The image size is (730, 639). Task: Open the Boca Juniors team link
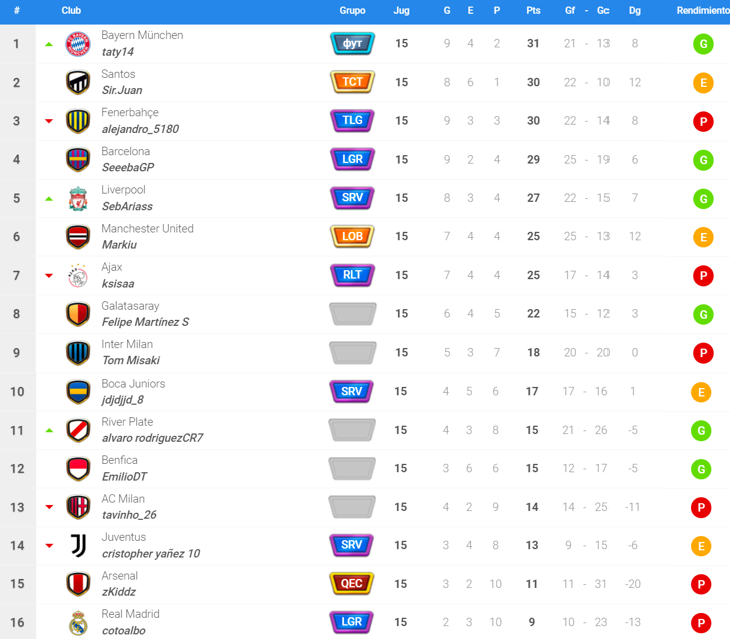point(133,384)
